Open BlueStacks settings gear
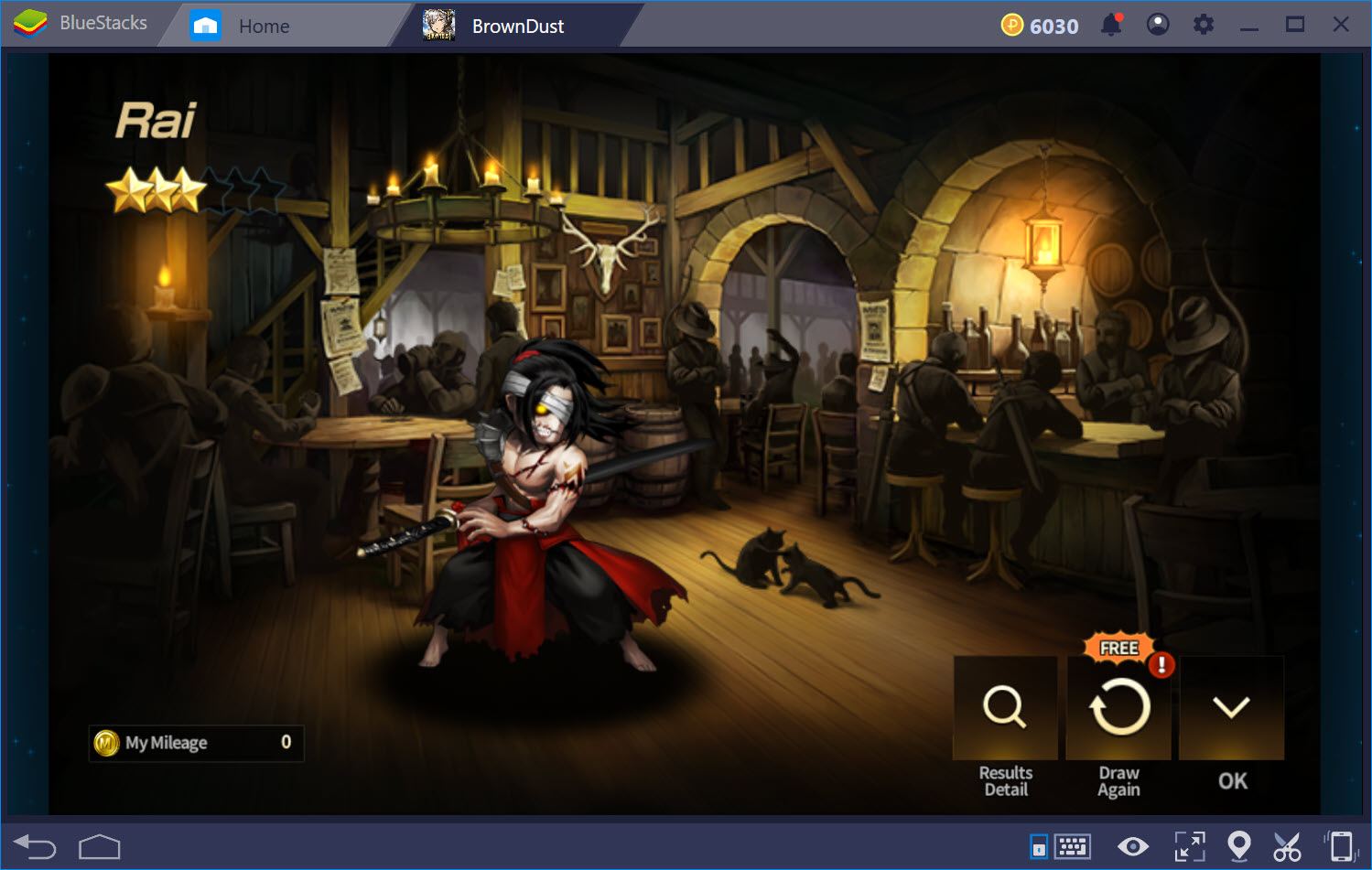The image size is (1372, 870). [x=1204, y=25]
